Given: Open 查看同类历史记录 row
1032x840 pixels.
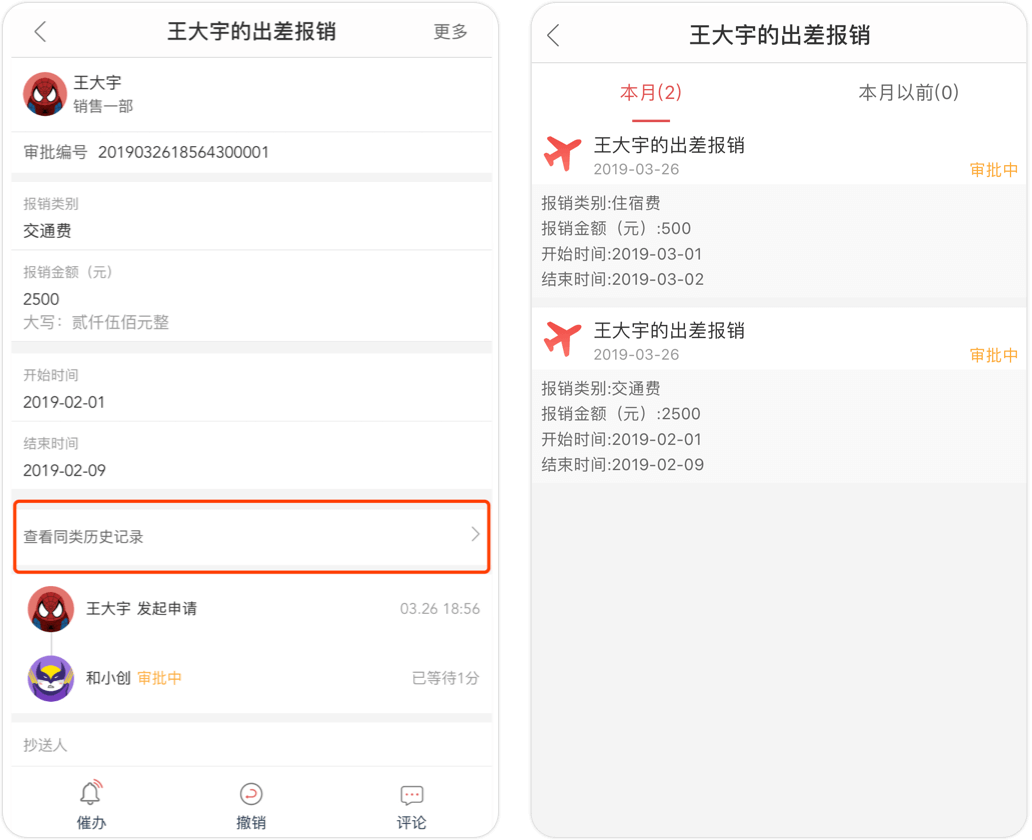Looking at the screenshot, I should [x=251, y=537].
